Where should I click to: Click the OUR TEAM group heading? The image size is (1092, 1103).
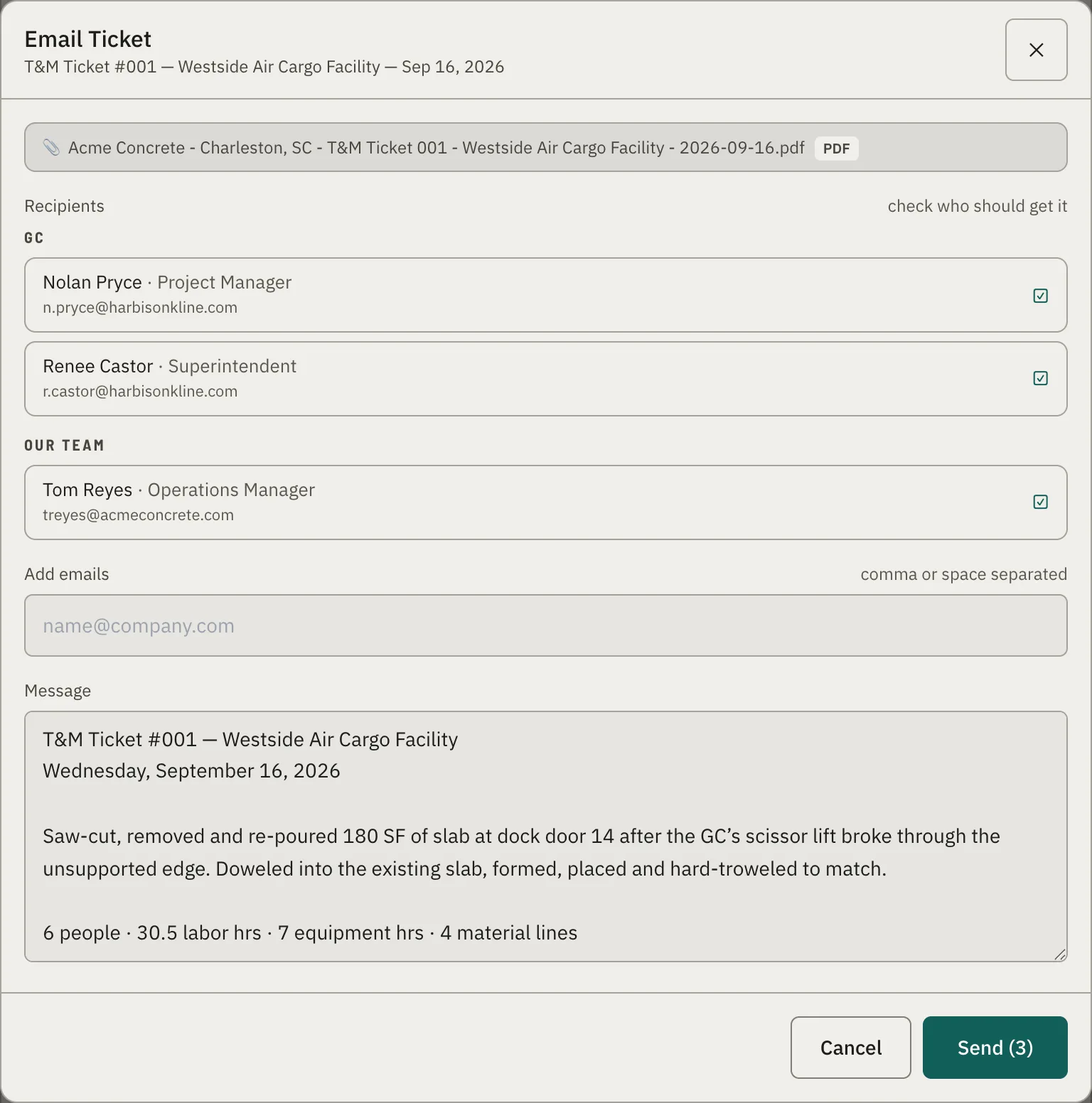65,446
